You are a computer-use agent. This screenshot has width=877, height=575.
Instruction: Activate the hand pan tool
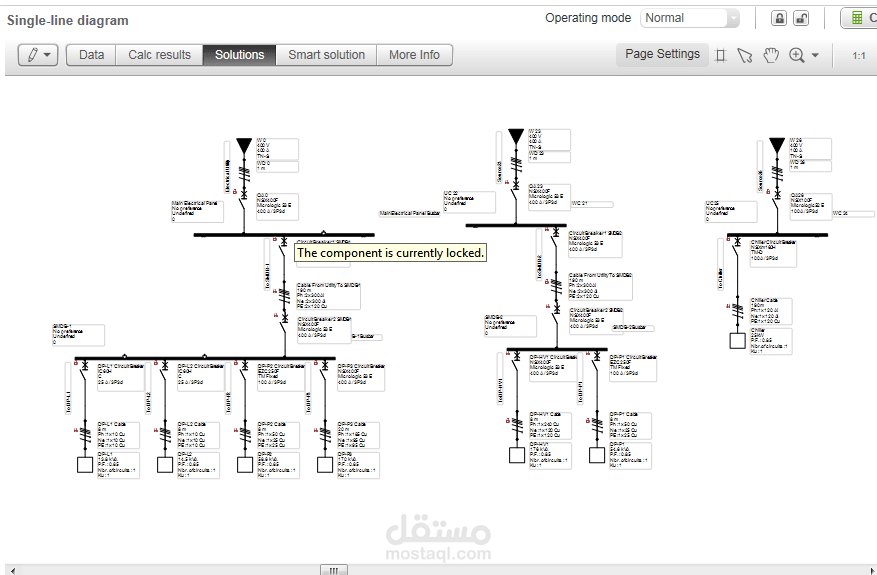pyautogui.click(x=771, y=55)
